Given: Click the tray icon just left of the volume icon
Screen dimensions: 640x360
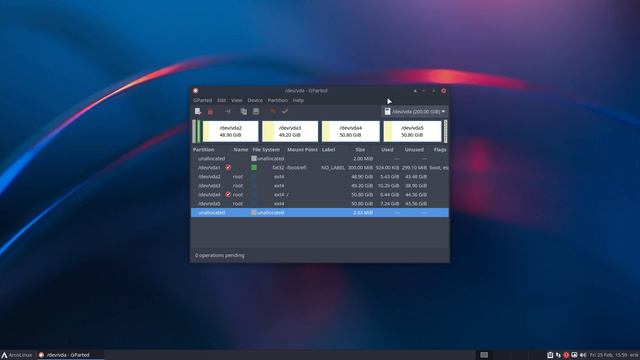Looking at the screenshot, I should [574, 355].
